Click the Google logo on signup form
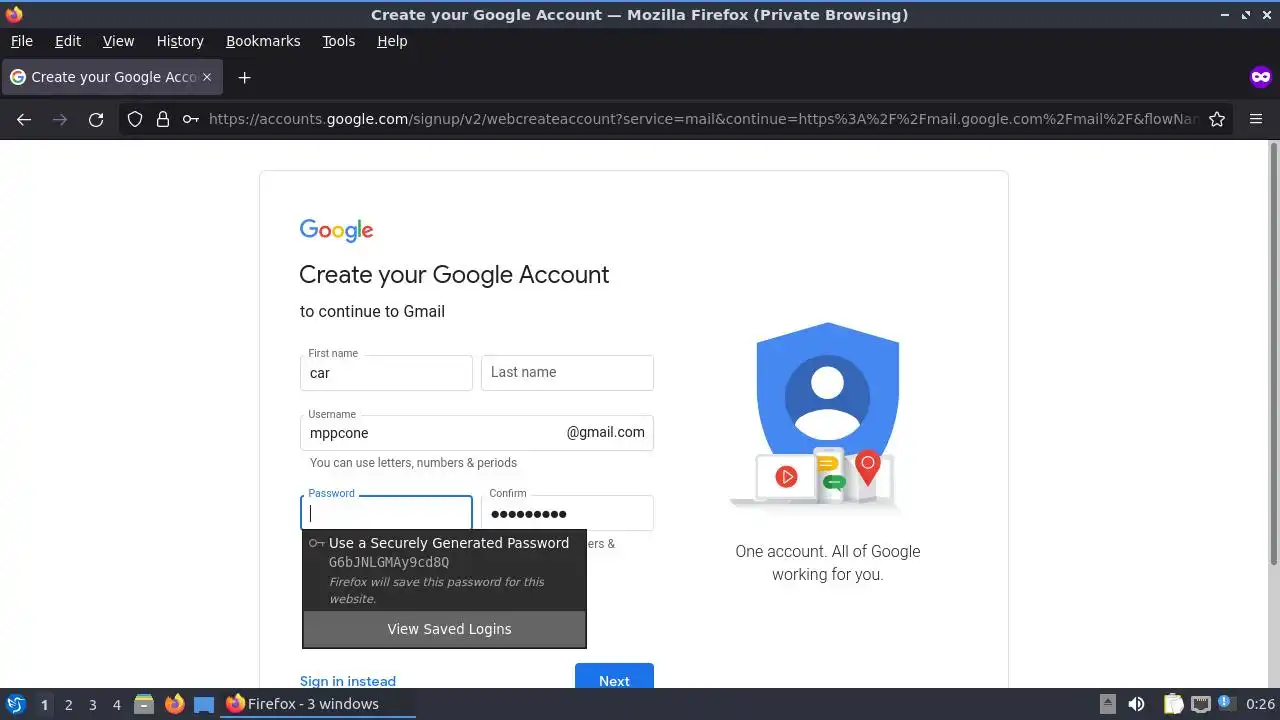The image size is (1280, 720). 336,231
